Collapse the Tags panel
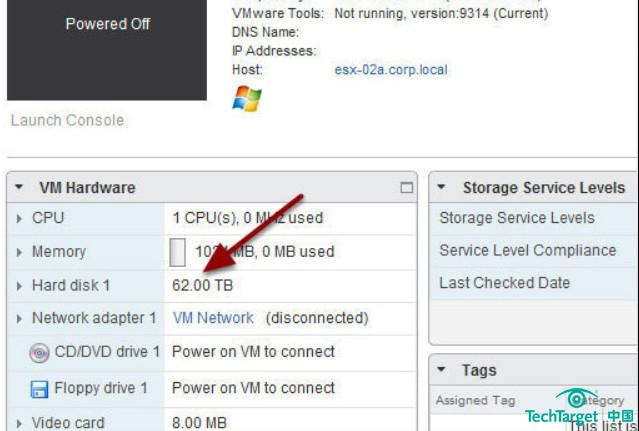Screen dimensions: 639x431 (x=441, y=369)
